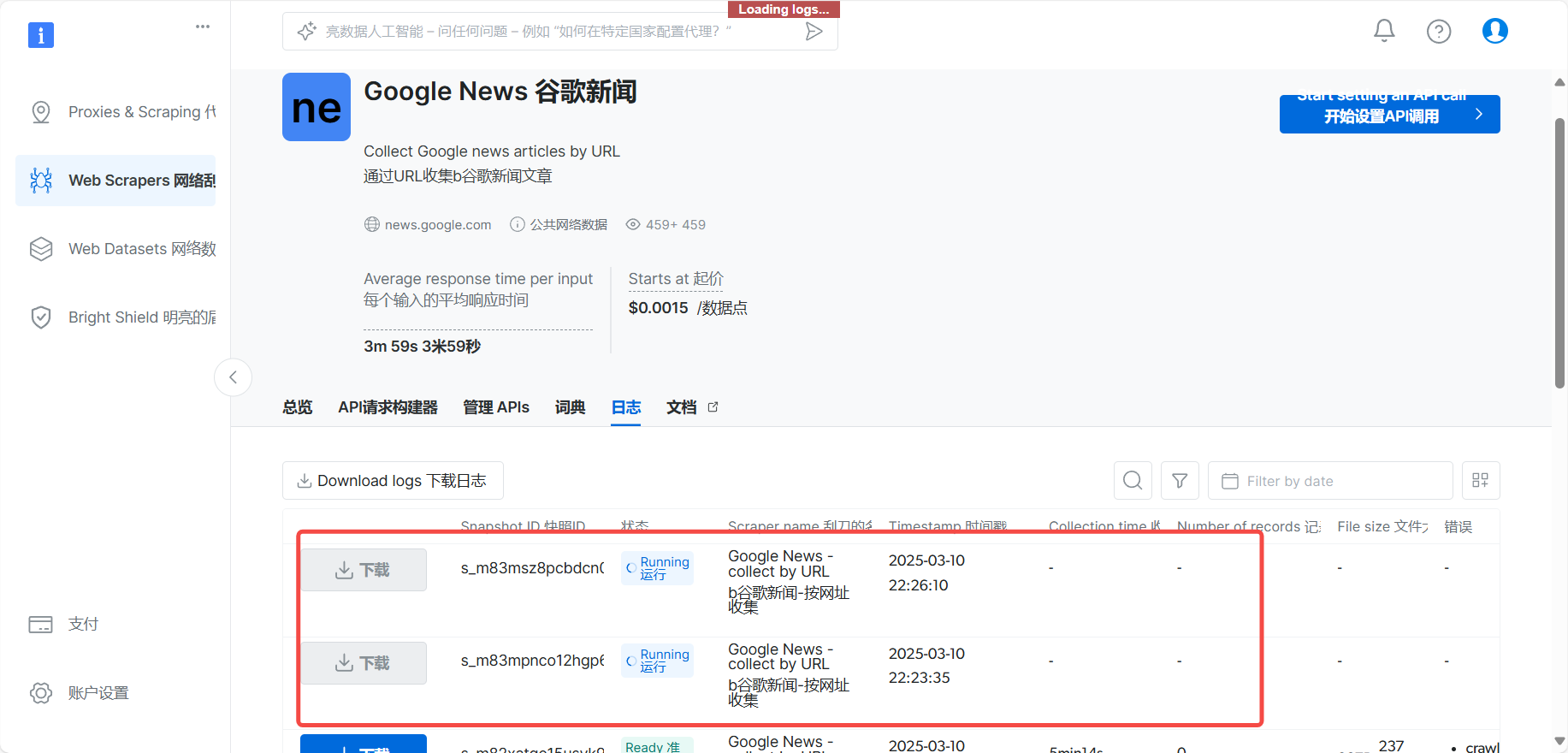
Task: Click the page scrollbar up arrow
Action: pos(1559,82)
